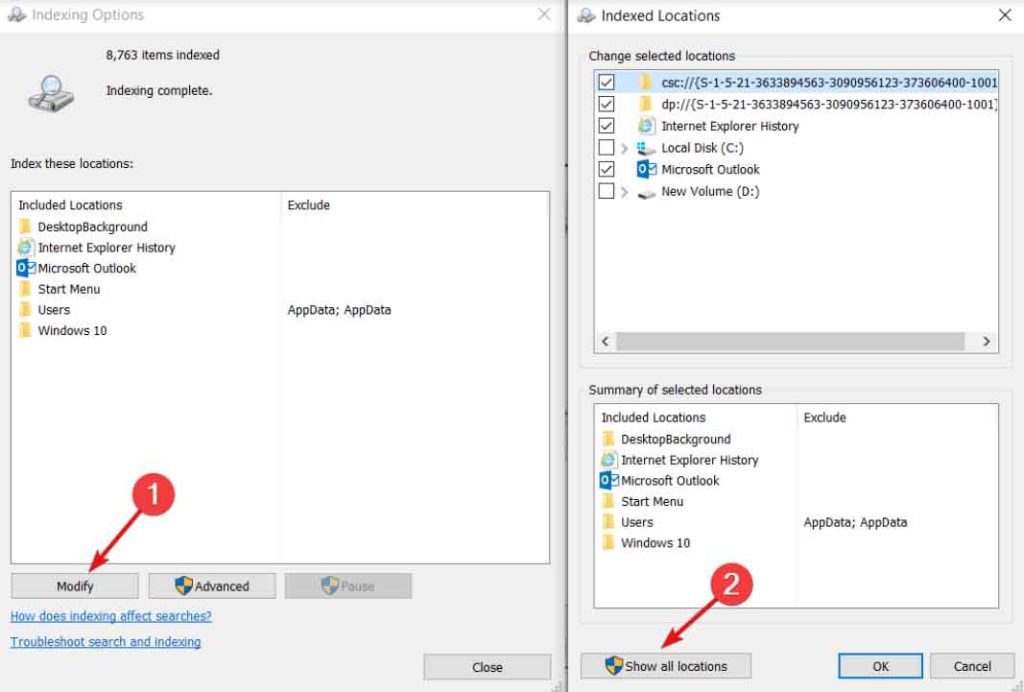Open the 'How does indexing affect searches?' link
1024x692 pixels.
tap(110, 616)
